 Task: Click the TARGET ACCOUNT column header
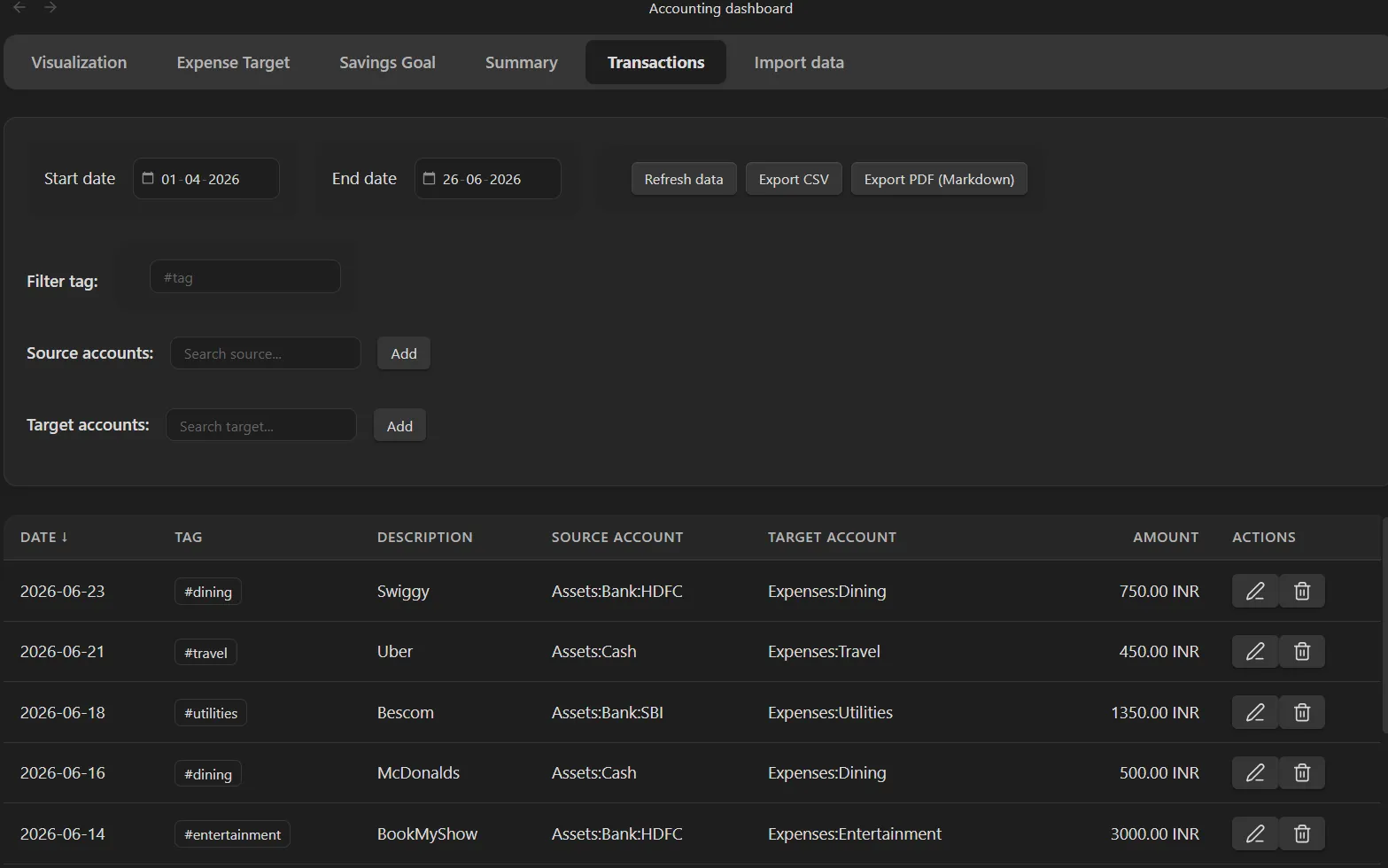click(x=832, y=537)
